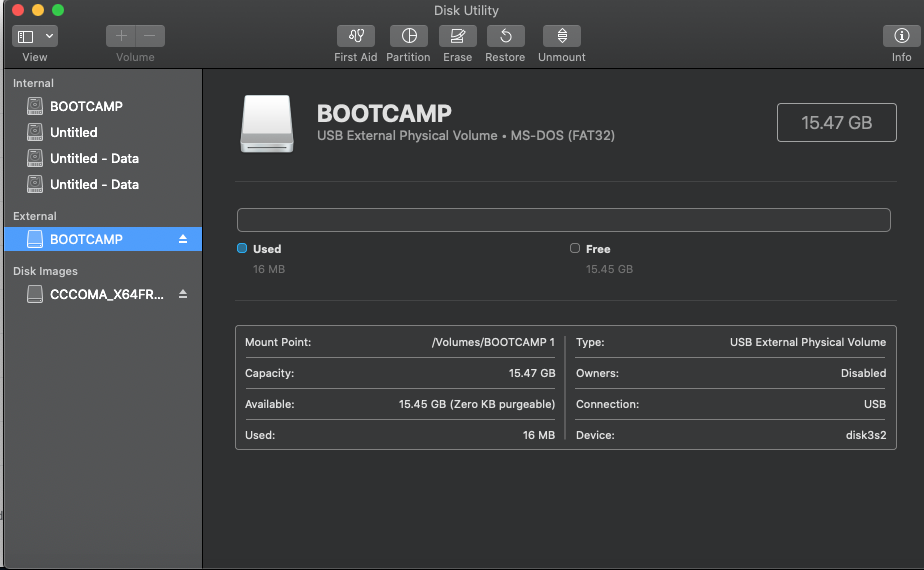Unmount the selected volume
This screenshot has width=924, height=570.
pos(561,36)
